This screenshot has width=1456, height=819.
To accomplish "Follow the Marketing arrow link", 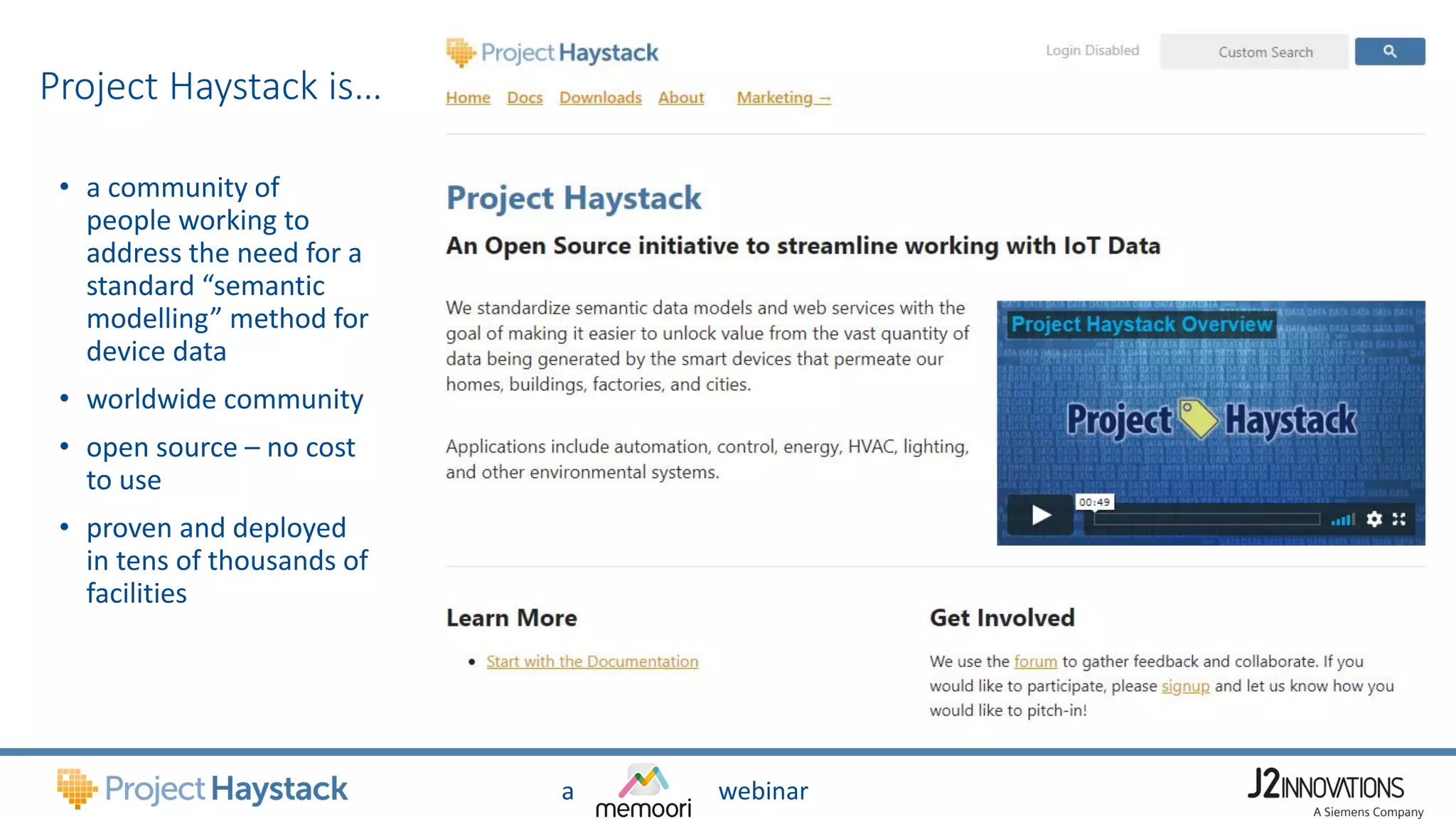I will click(783, 97).
